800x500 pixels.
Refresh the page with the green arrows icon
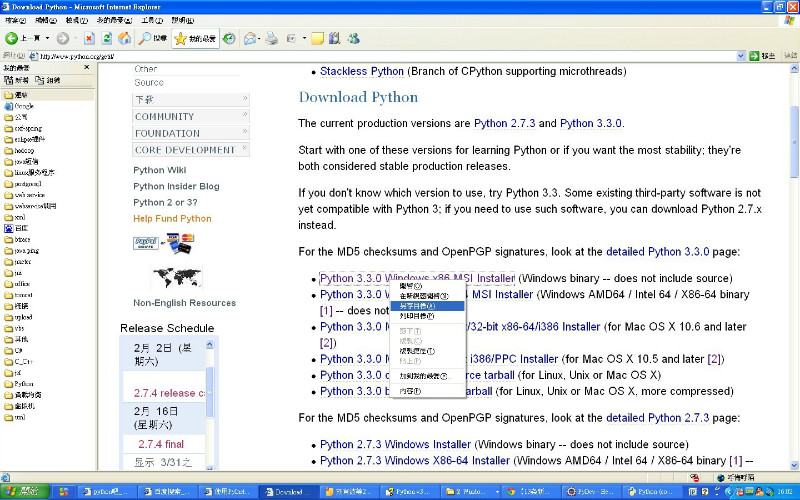tap(107, 38)
